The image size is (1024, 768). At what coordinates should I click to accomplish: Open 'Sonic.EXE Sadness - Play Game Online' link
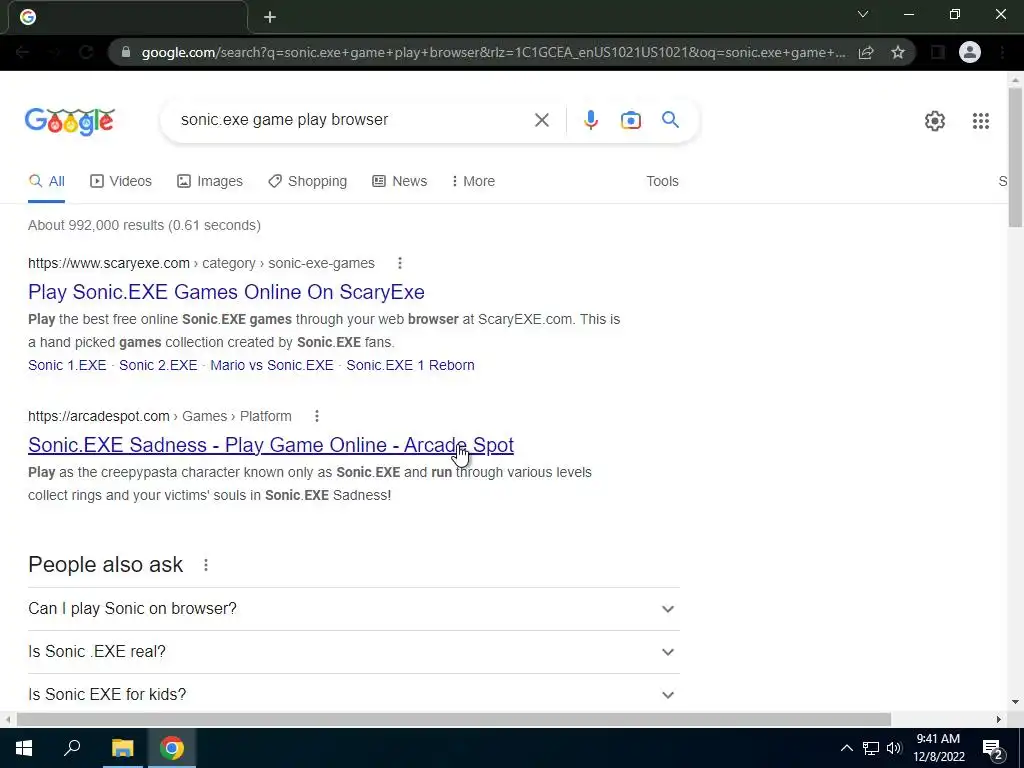click(x=271, y=445)
